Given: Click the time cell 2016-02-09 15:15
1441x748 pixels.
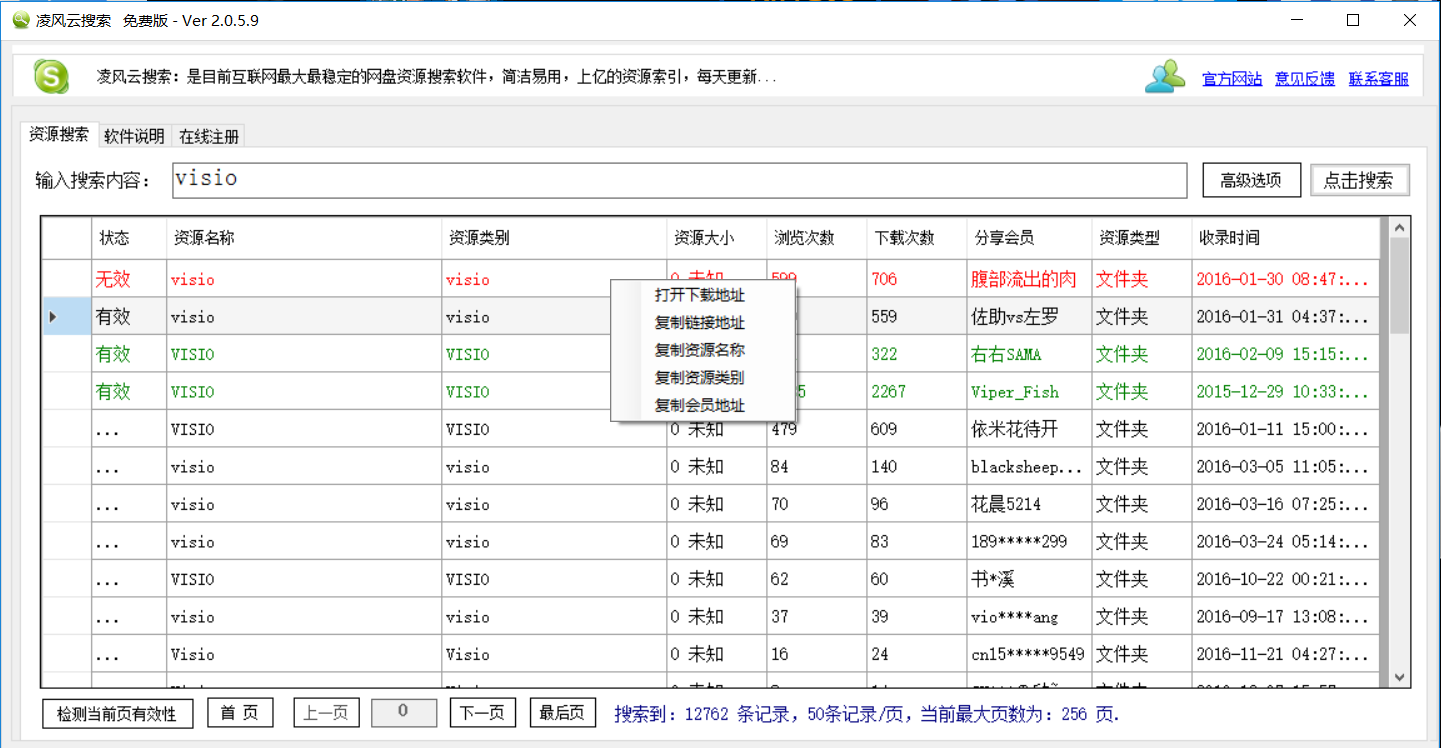Looking at the screenshot, I should pyautogui.click(x=1285, y=354).
